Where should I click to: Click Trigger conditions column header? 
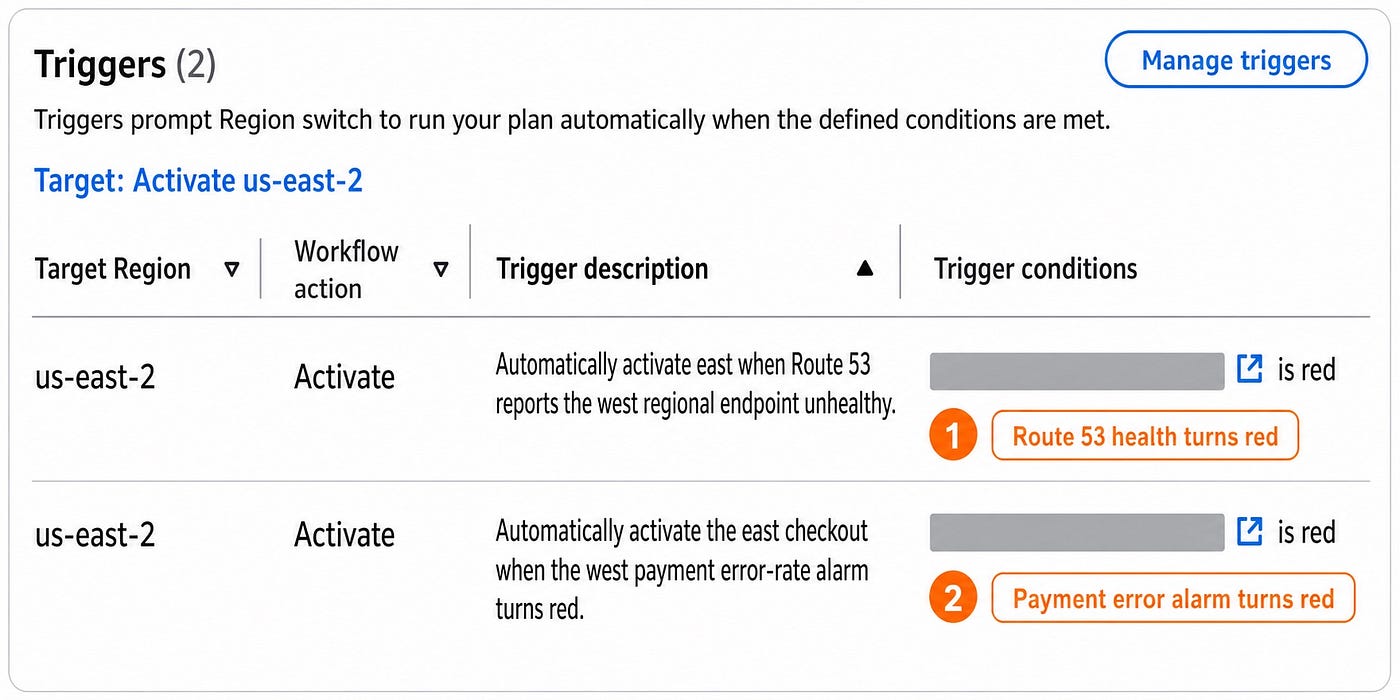[x=1035, y=268]
